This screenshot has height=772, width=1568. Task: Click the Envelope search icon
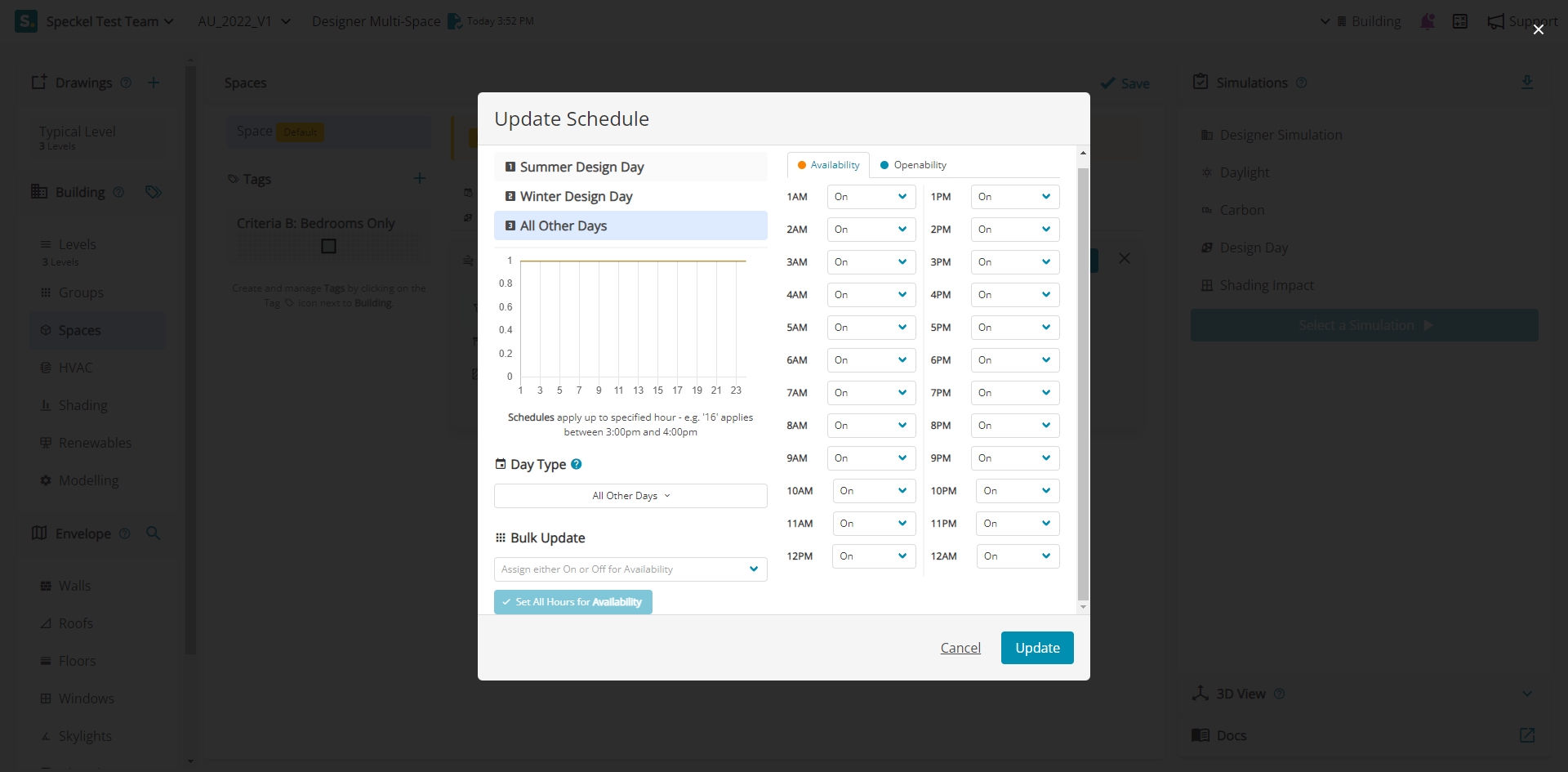click(x=153, y=533)
